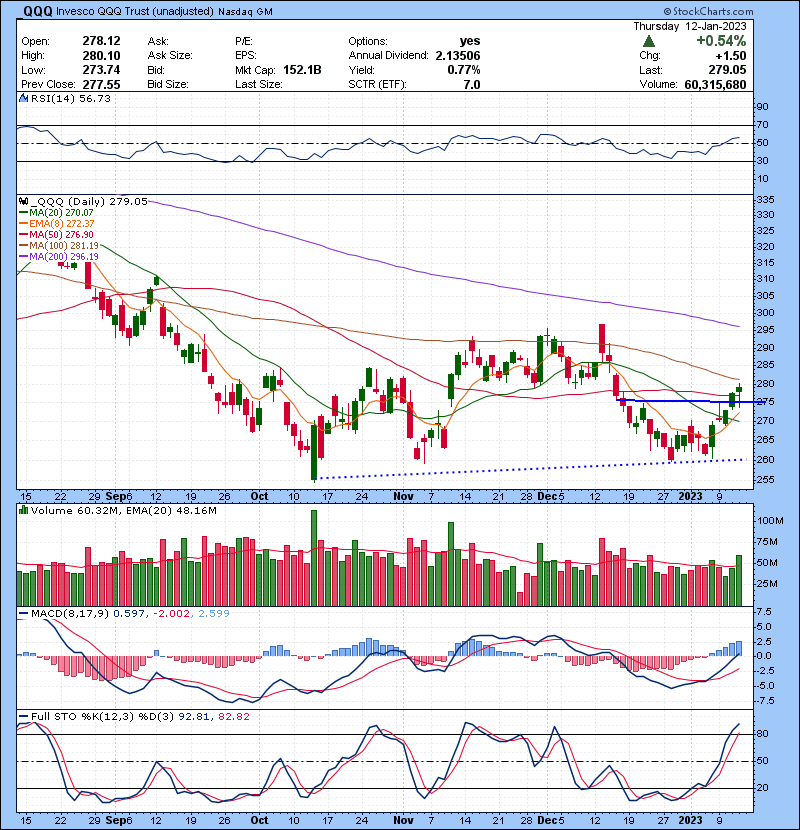Click the MA(50) 276.90 legend entry
The width and height of the screenshot is (800, 830).
click(56, 234)
